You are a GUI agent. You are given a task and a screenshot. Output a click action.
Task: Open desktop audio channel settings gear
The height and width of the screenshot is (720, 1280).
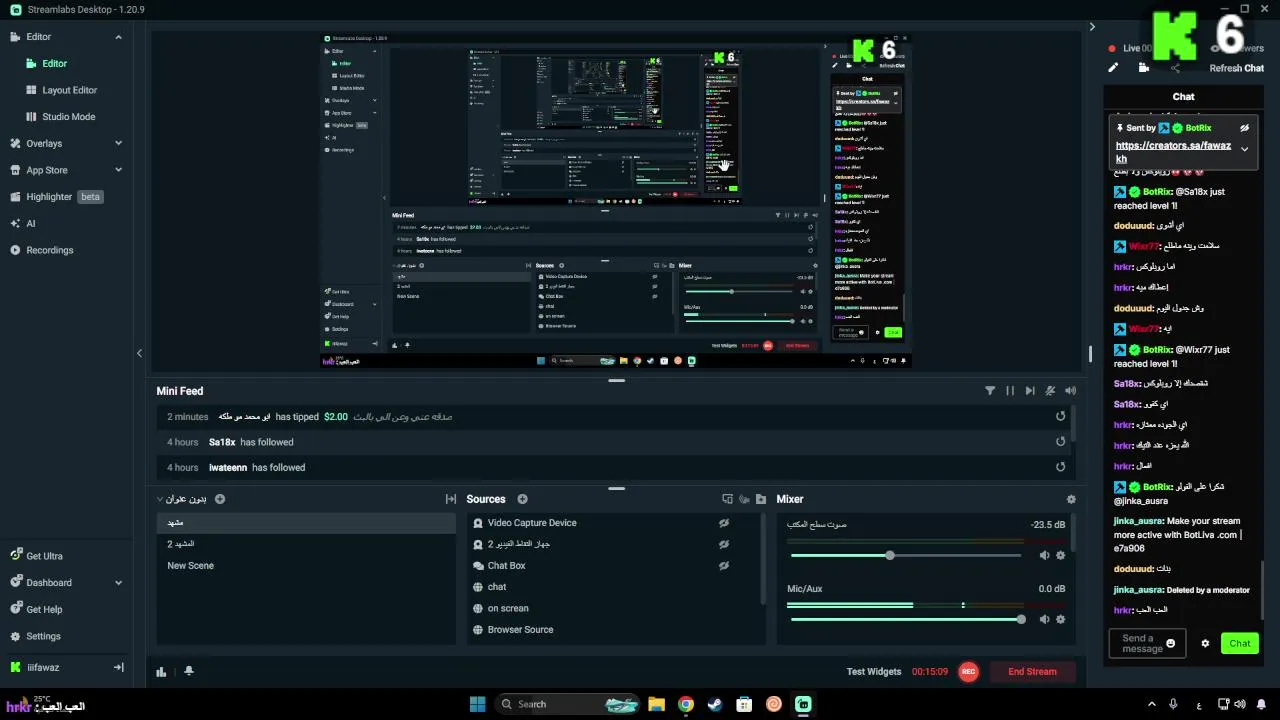(x=1061, y=555)
